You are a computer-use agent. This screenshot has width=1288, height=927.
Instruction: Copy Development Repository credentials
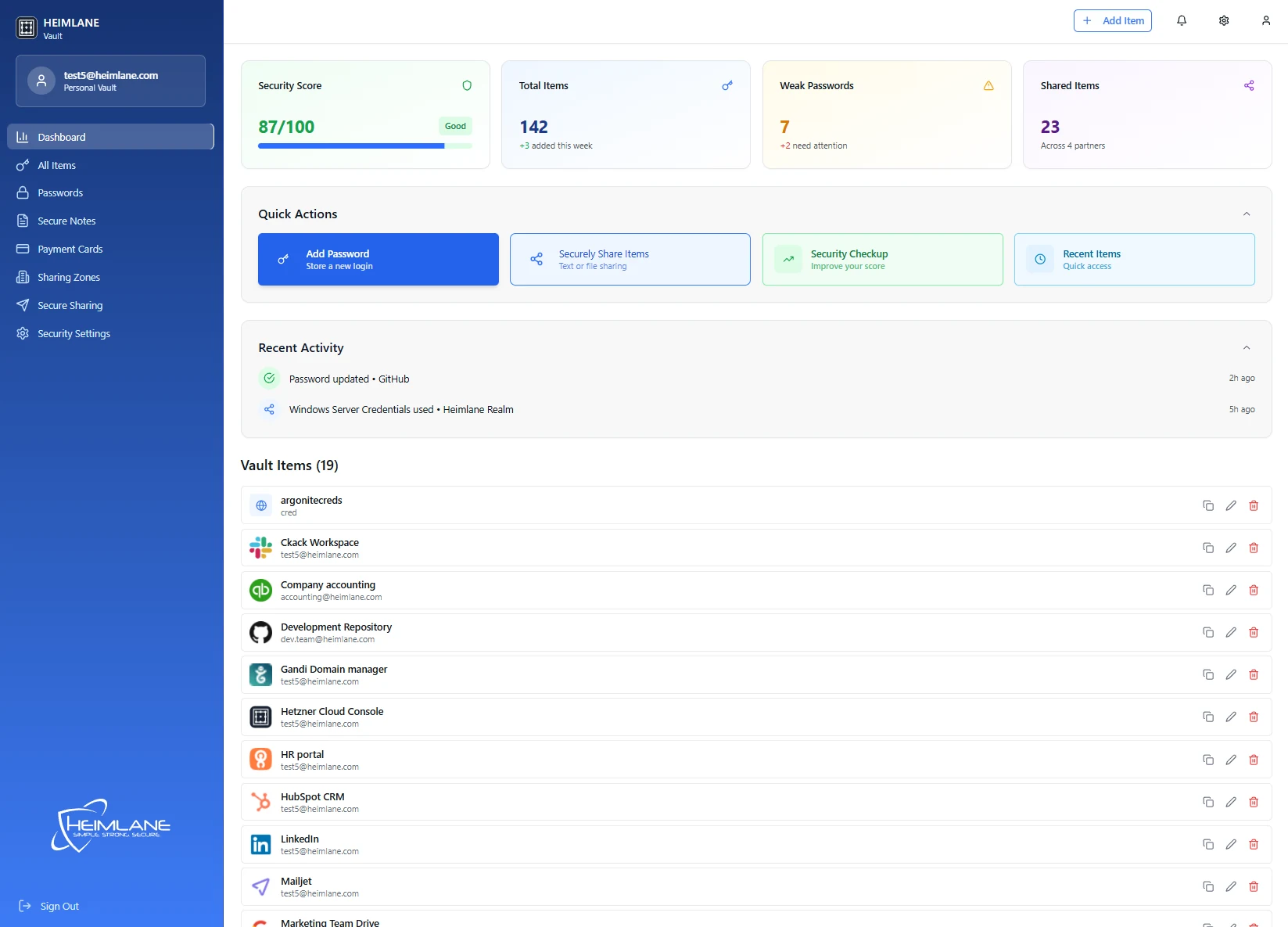tap(1208, 632)
